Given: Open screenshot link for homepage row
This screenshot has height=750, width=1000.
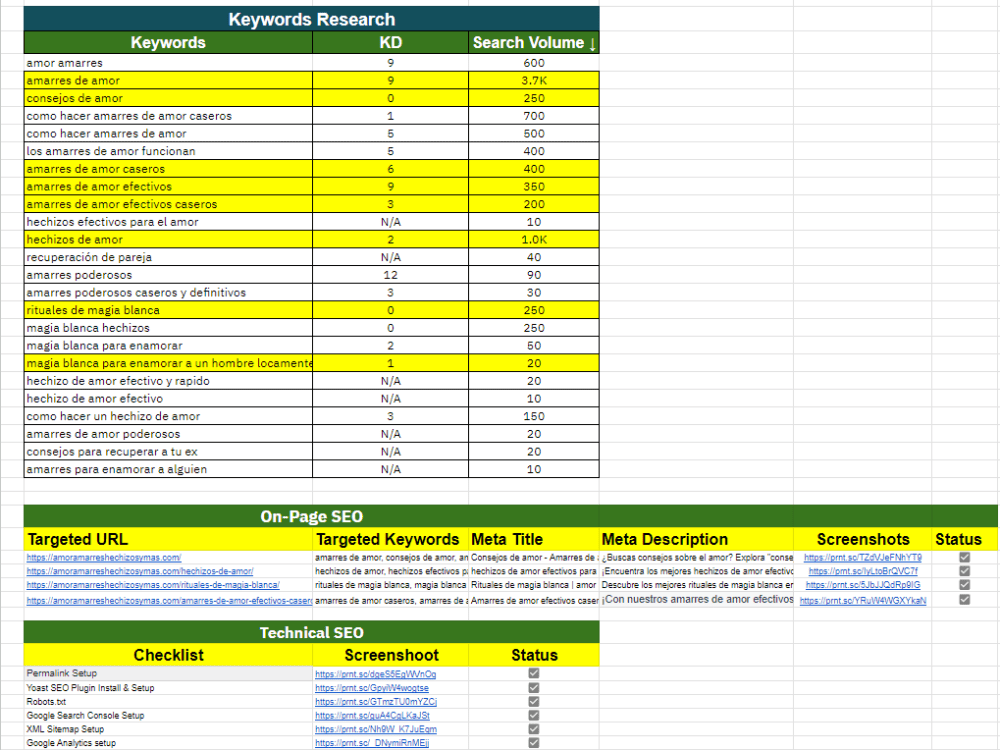Looking at the screenshot, I should coord(862,557).
